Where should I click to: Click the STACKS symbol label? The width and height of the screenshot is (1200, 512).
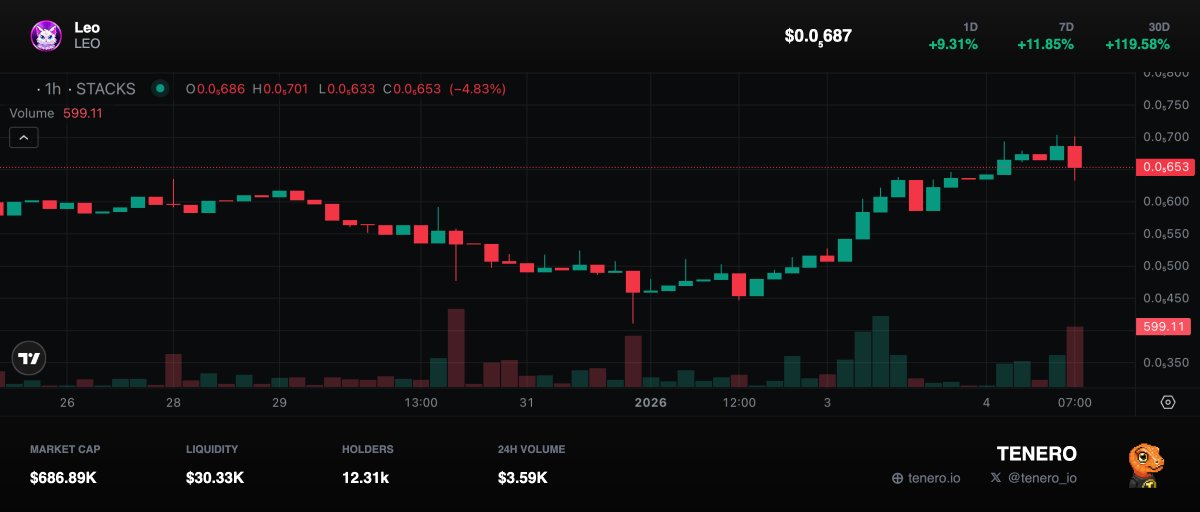coord(106,89)
